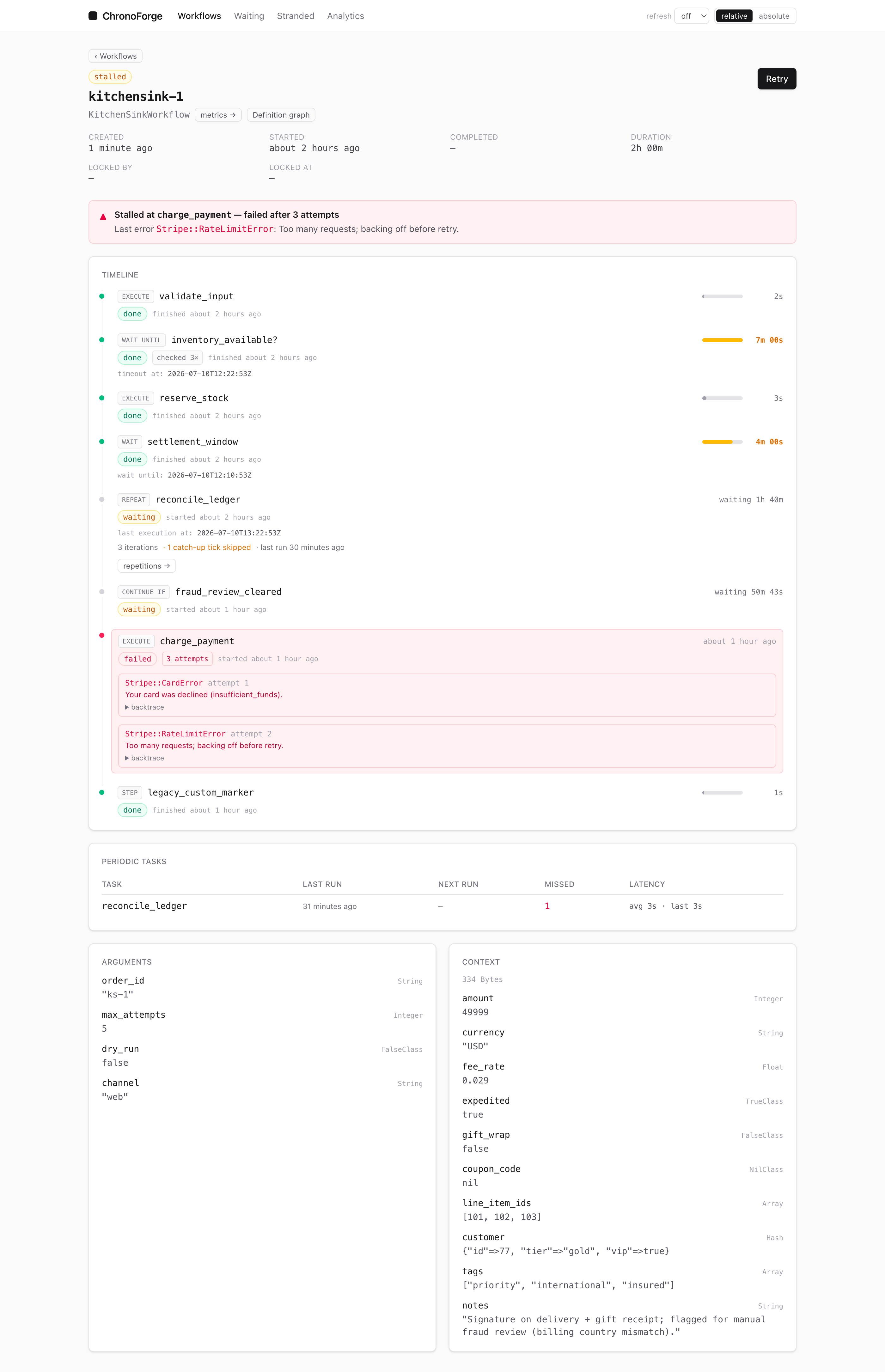Click the grey timeline dot for reconcile_ledger
Viewport: 885px width, 1372px height.
(x=102, y=499)
